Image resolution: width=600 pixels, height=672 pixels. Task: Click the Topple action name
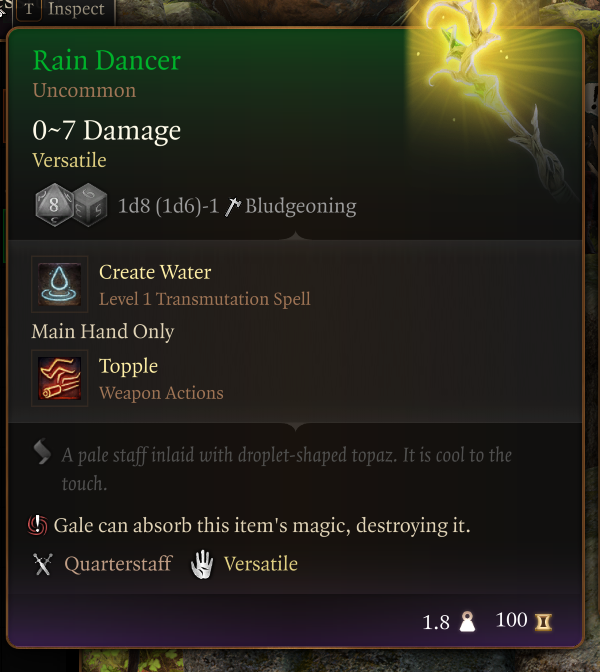tap(129, 366)
